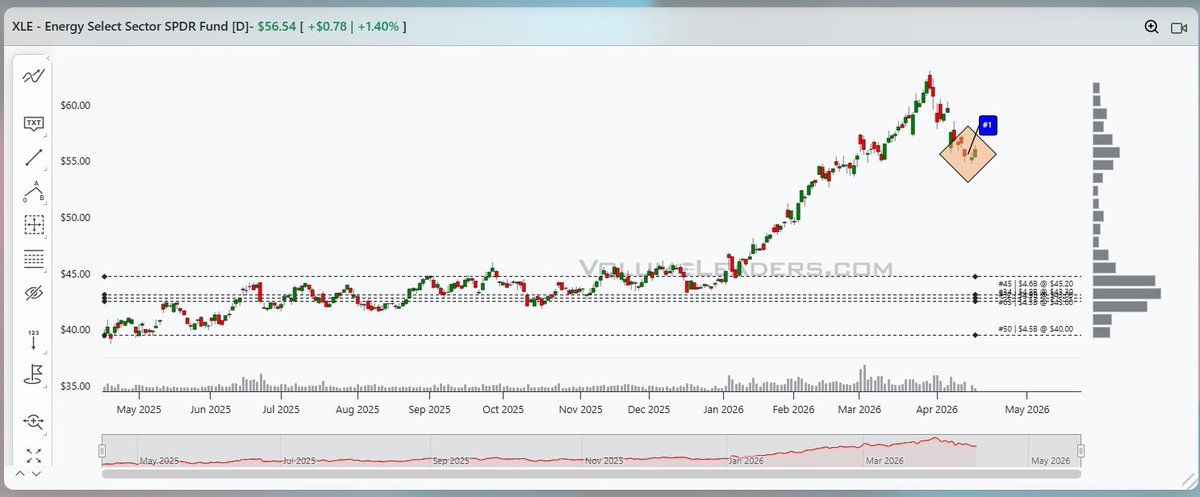Viewport: 1200px width, 497px height.
Task: Click 'Oct 2025' on the chart date axis
Action: [503, 409]
